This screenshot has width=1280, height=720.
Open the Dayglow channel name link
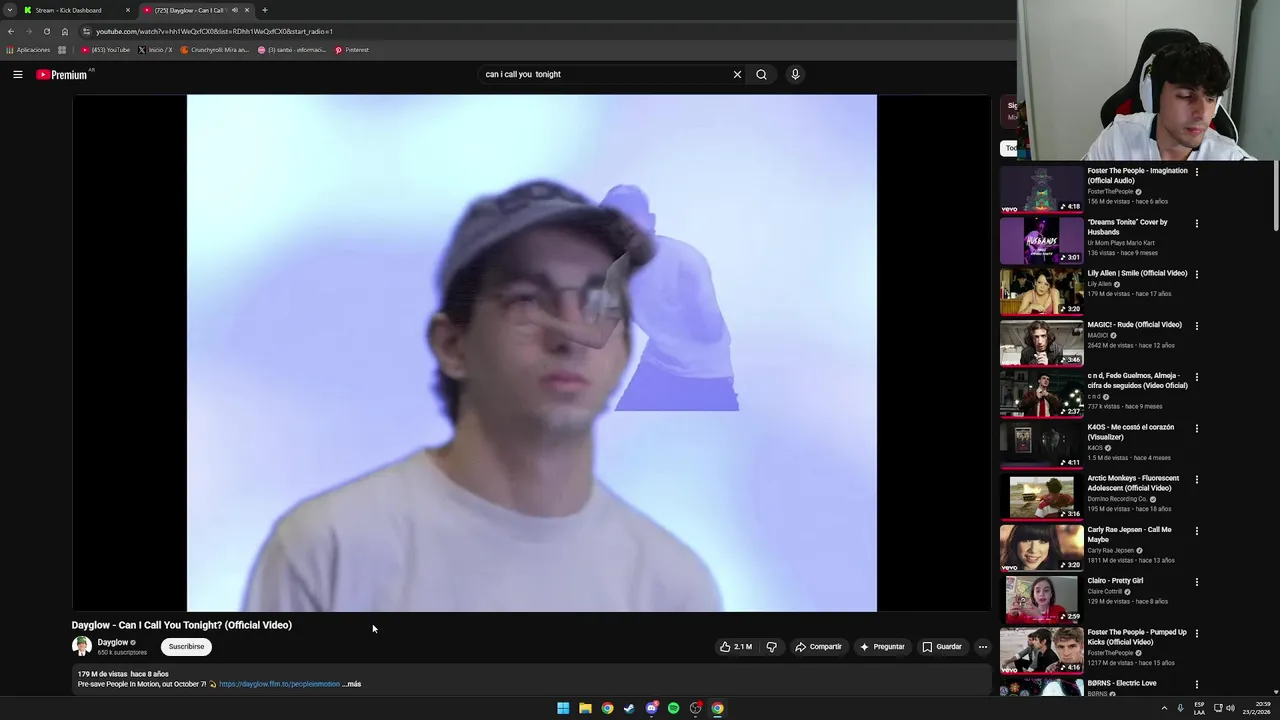[113, 642]
